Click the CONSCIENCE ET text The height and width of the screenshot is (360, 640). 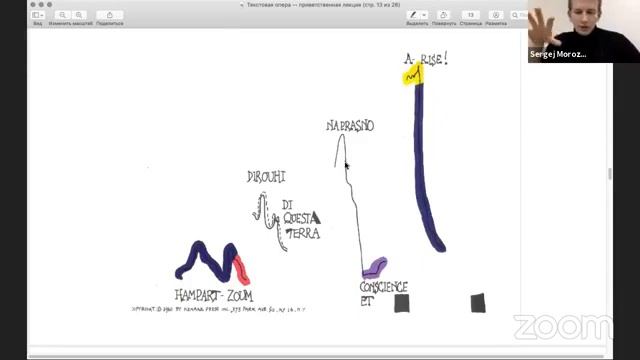pos(383,294)
